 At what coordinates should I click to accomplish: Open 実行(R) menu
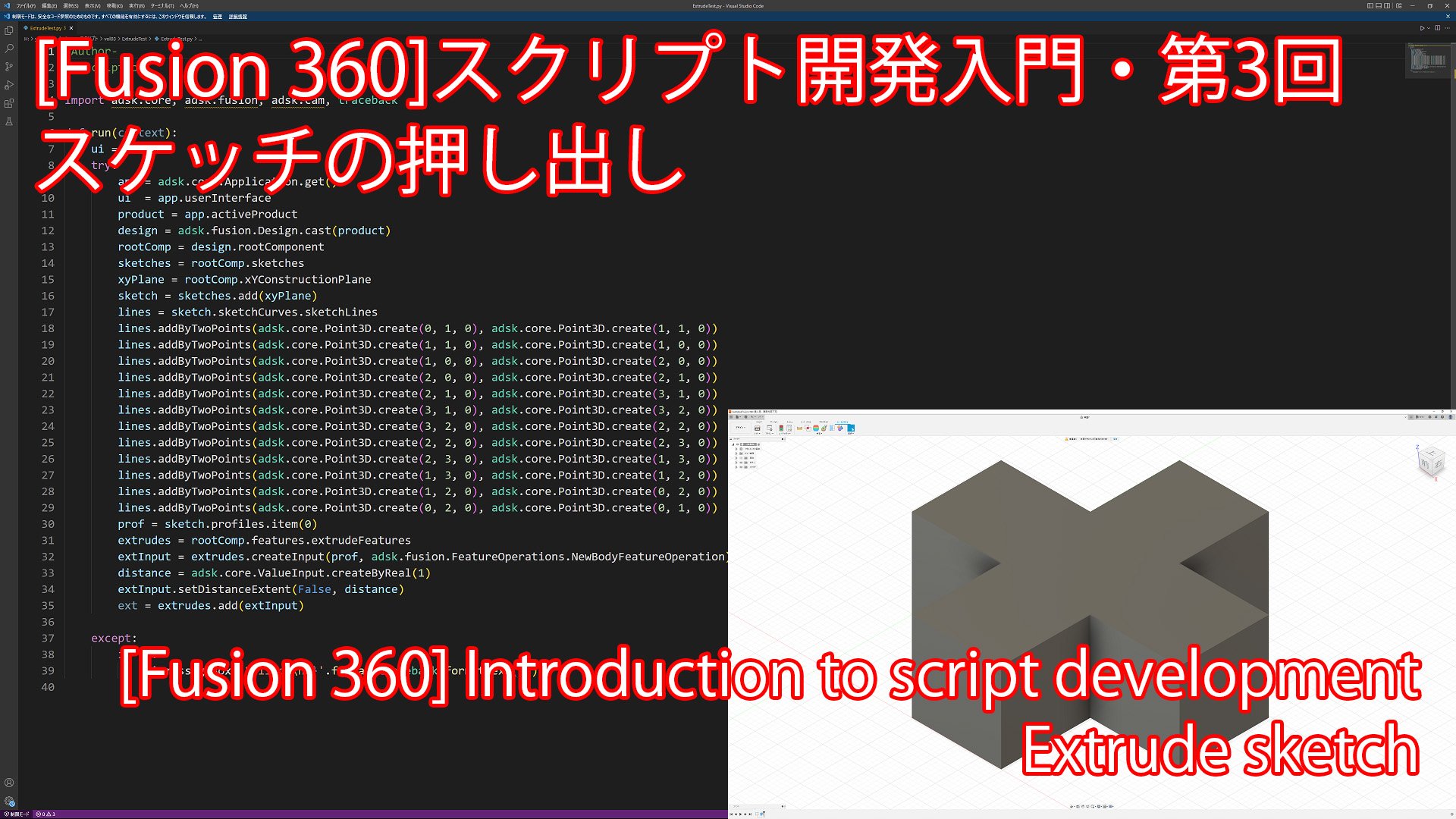pos(136,5)
